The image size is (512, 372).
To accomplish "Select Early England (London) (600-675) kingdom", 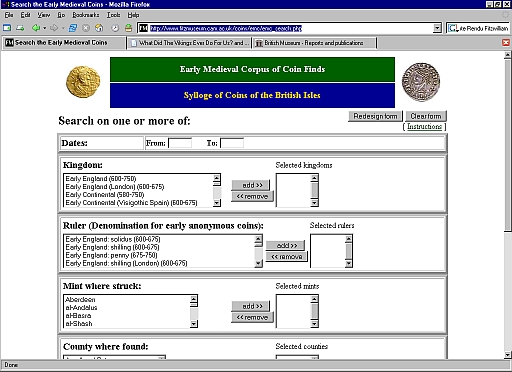I will point(115,187).
